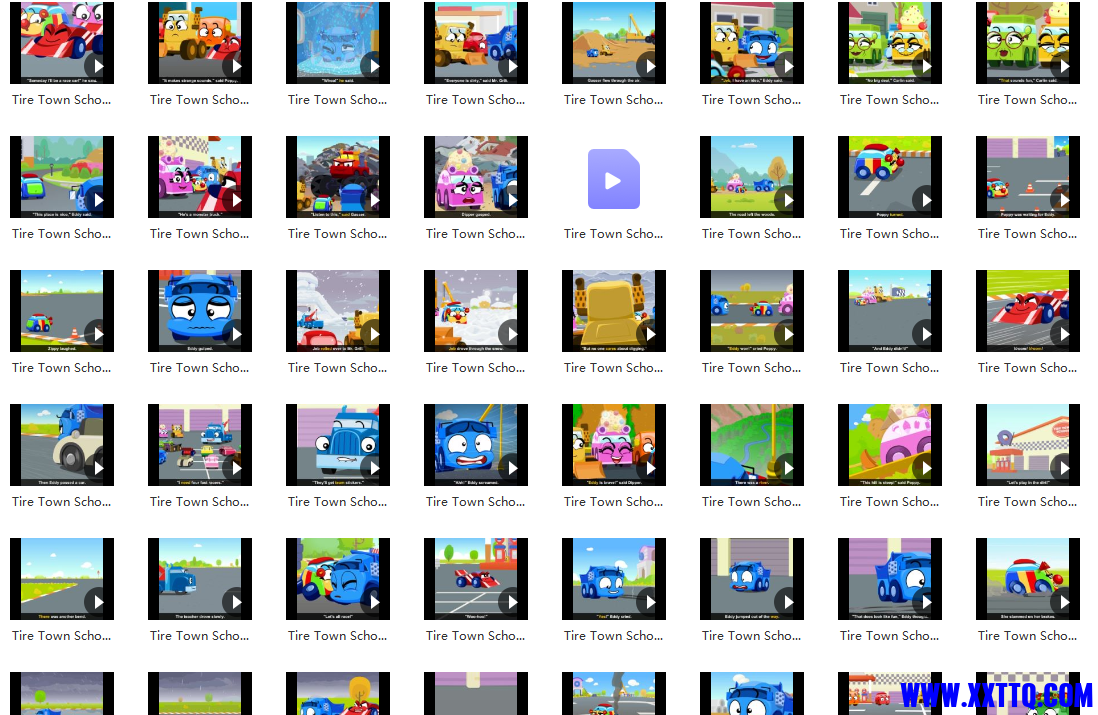Open snow scene with crane and colorful car video
The height and width of the screenshot is (715, 1098).
[x=475, y=310]
